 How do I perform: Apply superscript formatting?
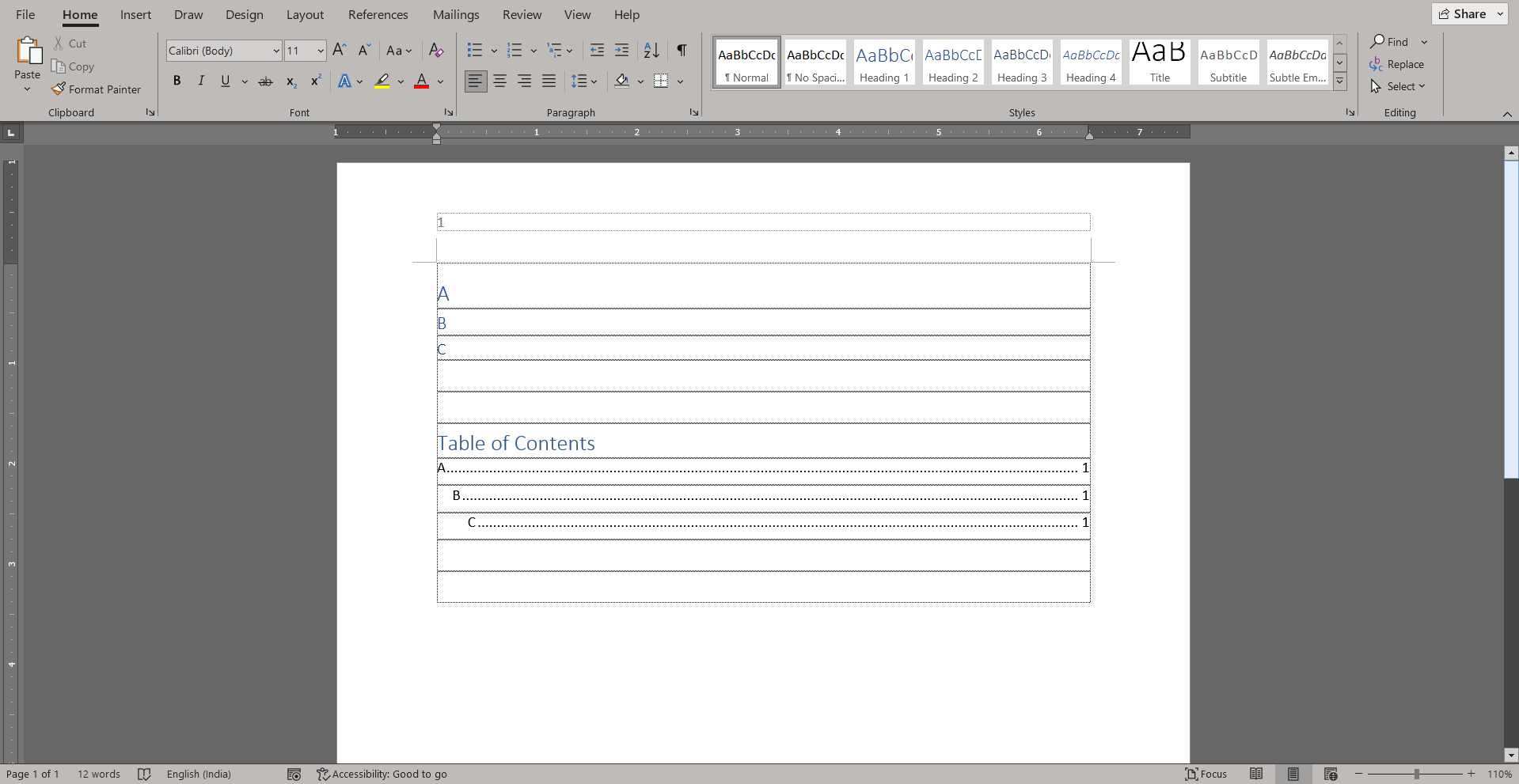(316, 81)
